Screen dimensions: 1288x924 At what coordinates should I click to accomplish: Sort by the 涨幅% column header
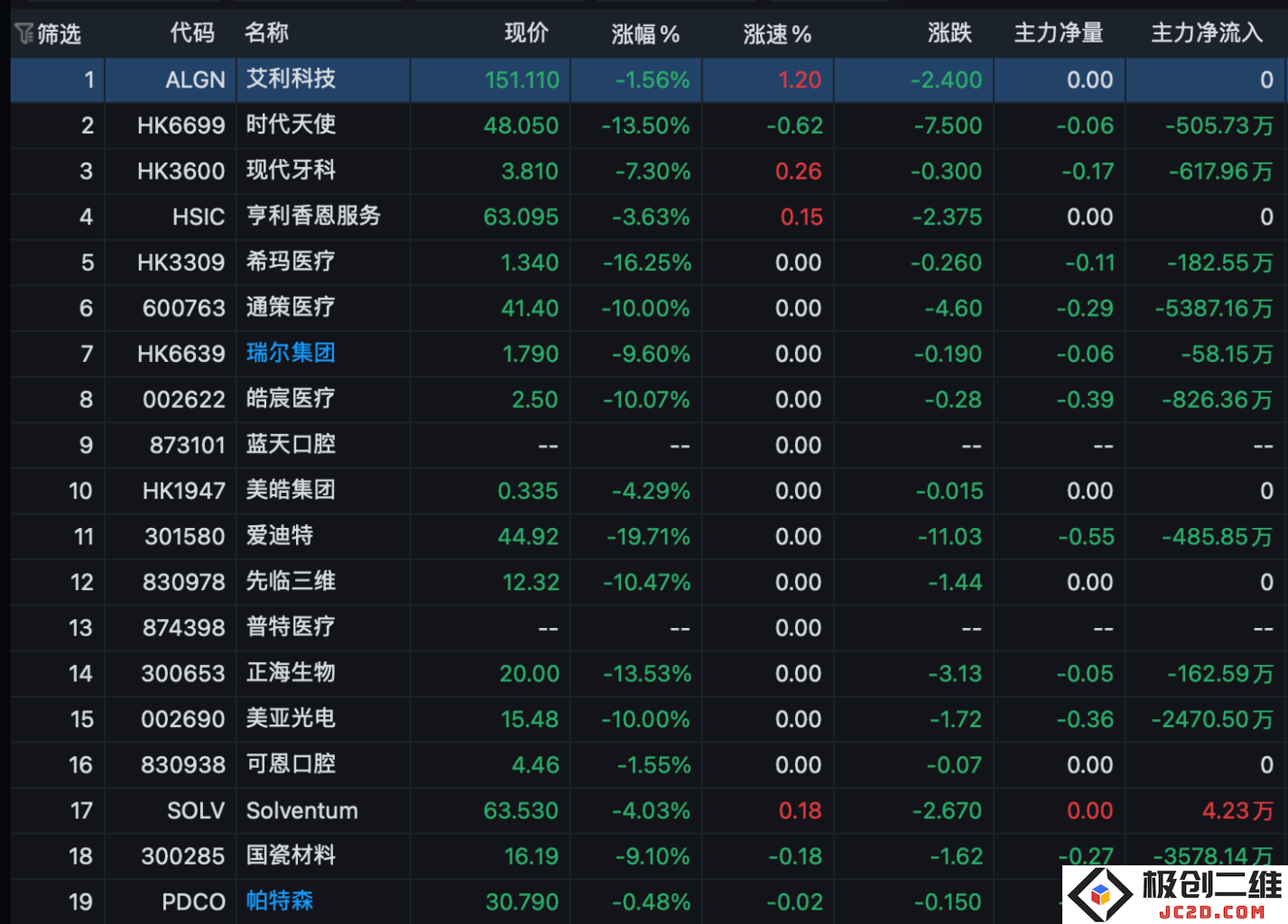(645, 34)
